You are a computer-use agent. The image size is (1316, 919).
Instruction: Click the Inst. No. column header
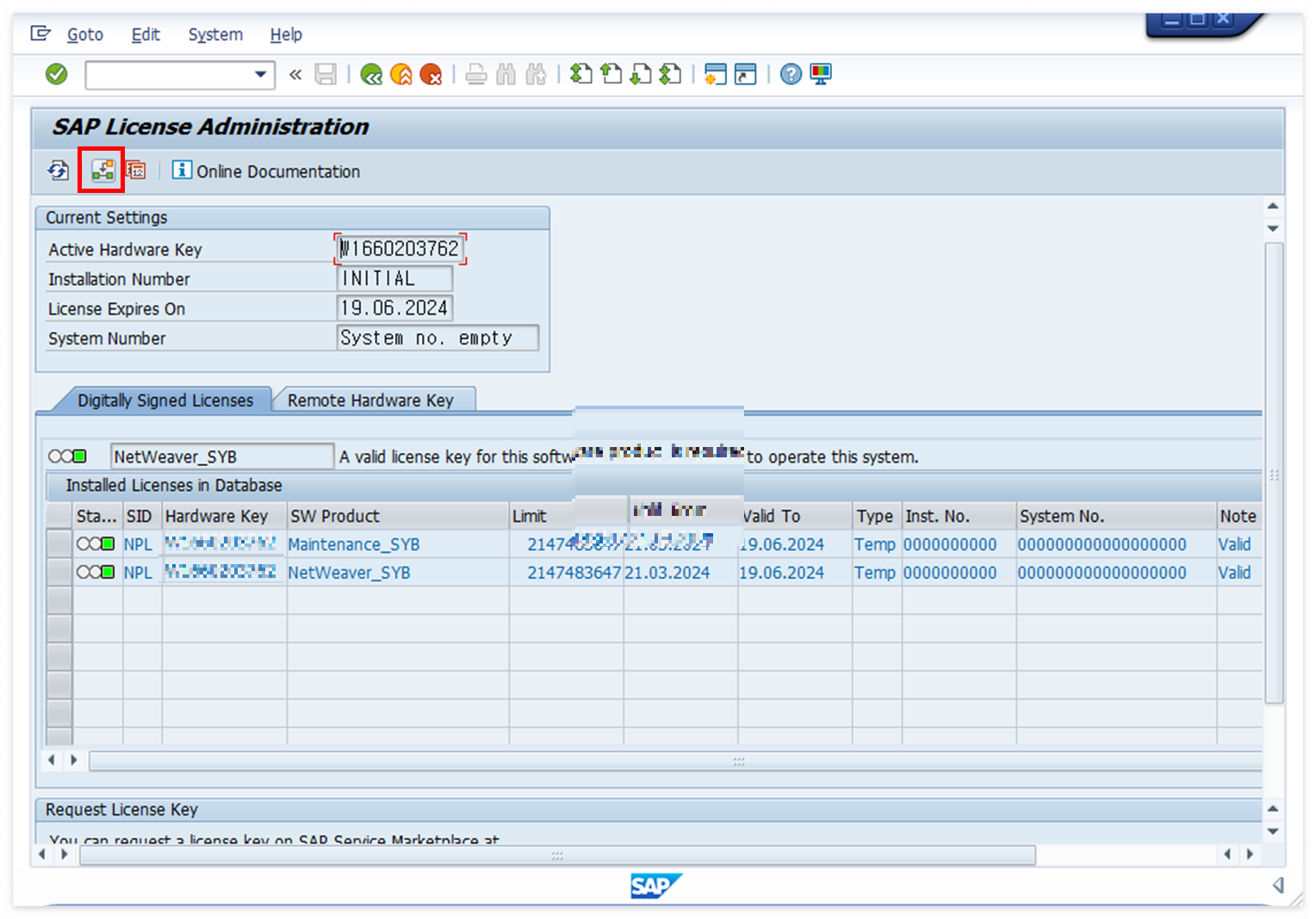pos(959,516)
